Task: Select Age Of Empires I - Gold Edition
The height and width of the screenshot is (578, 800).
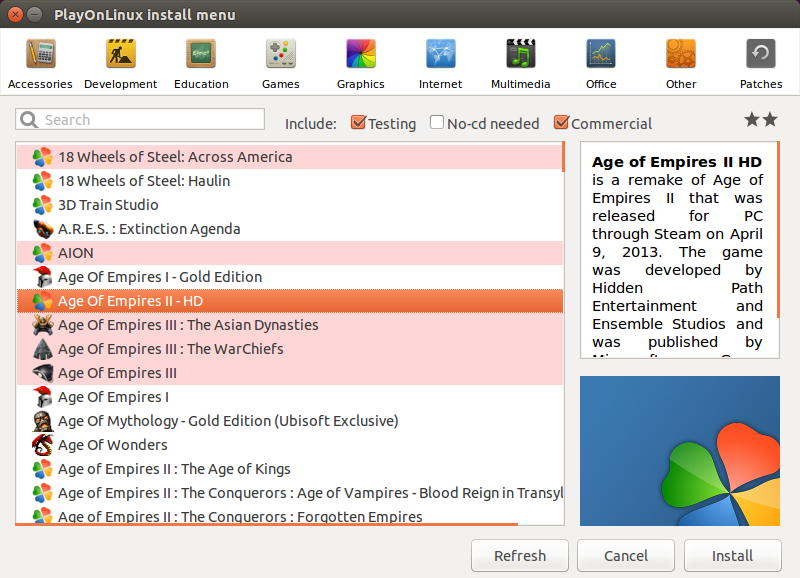Action: (x=290, y=277)
